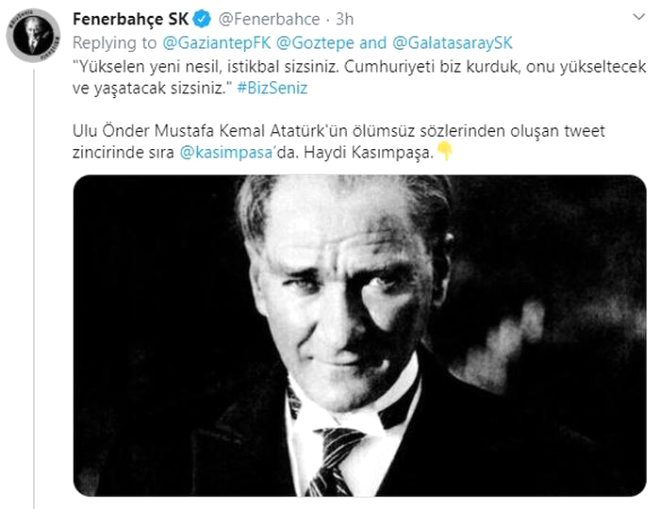Open the @kasimpasa mention link
Image resolution: width=660 pixels, height=509 pixels.
226,152
